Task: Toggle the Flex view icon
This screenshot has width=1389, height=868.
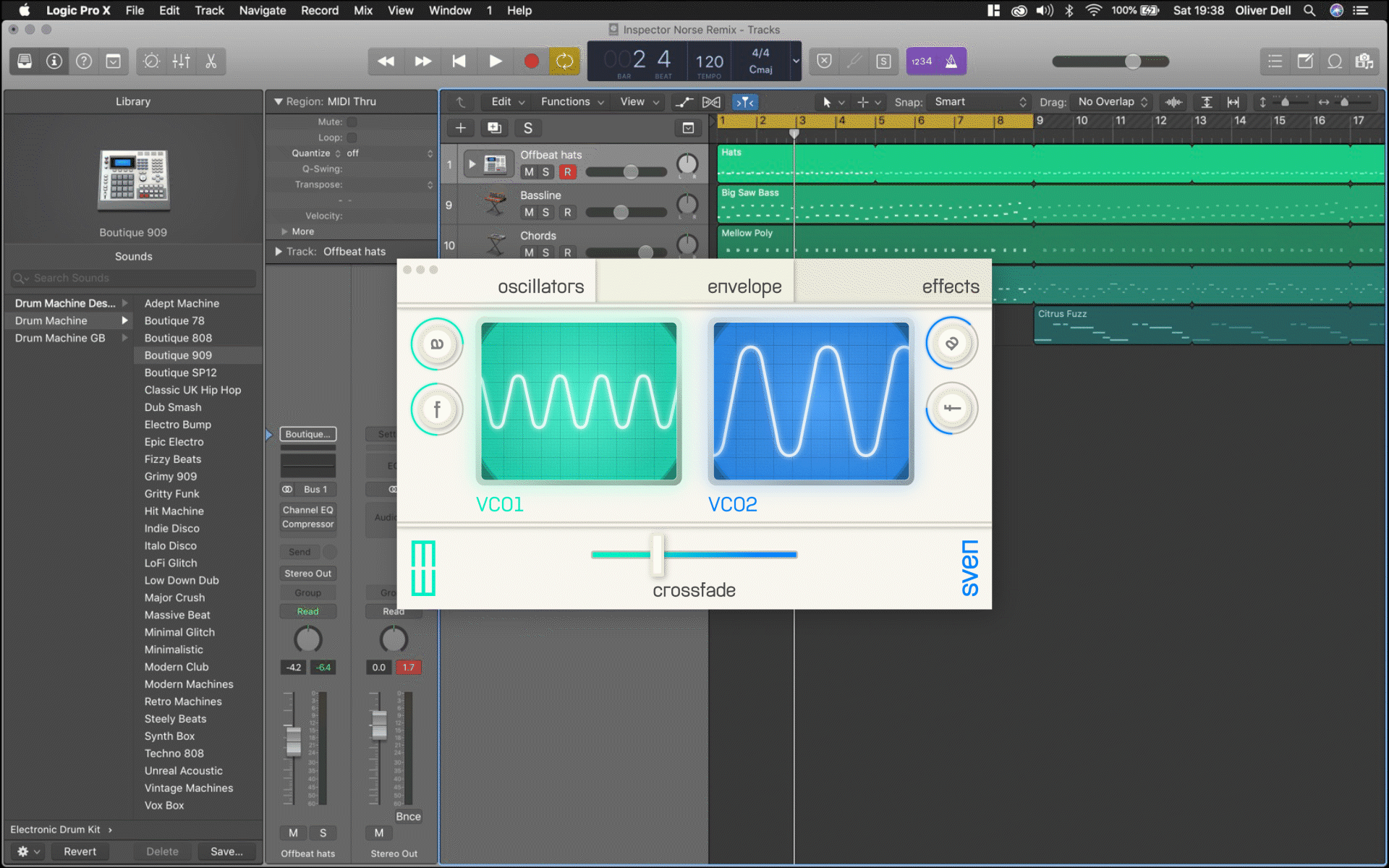Action: (x=712, y=102)
